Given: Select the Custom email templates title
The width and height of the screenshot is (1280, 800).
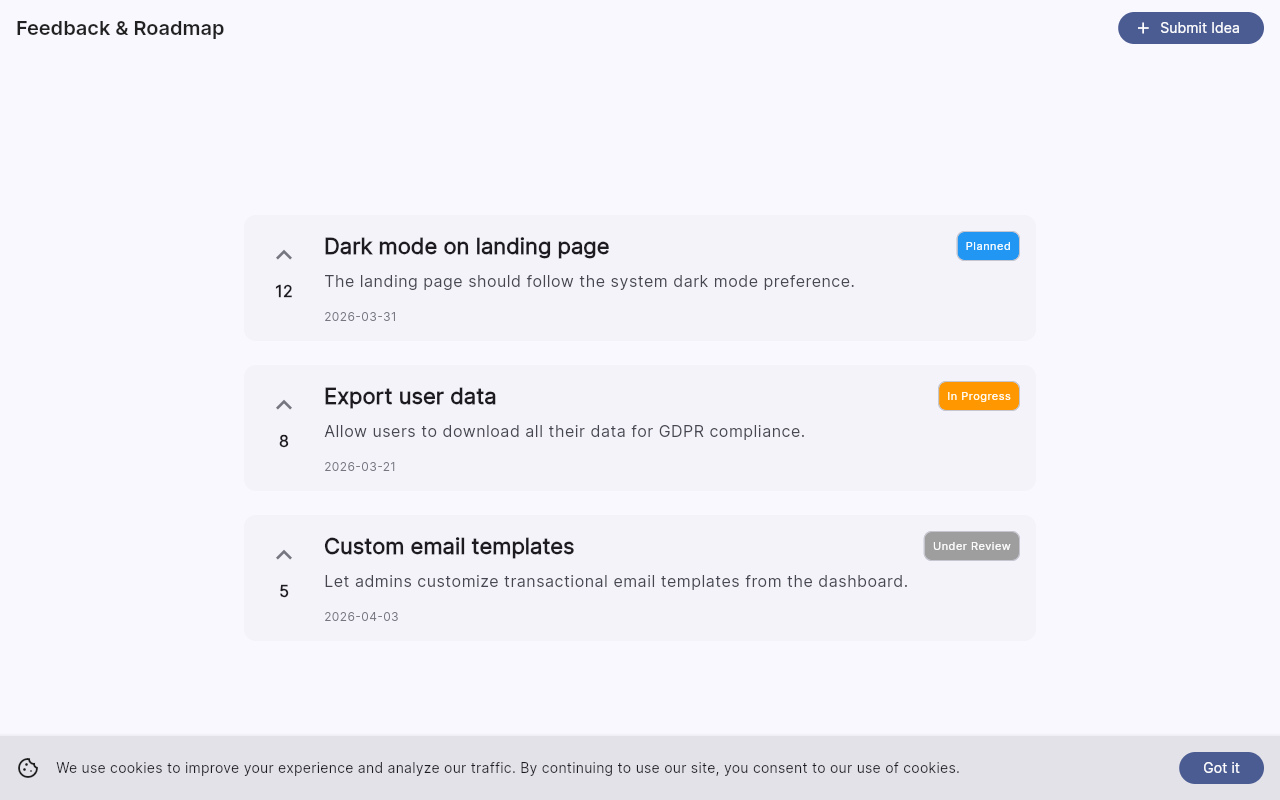Looking at the screenshot, I should [448, 546].
